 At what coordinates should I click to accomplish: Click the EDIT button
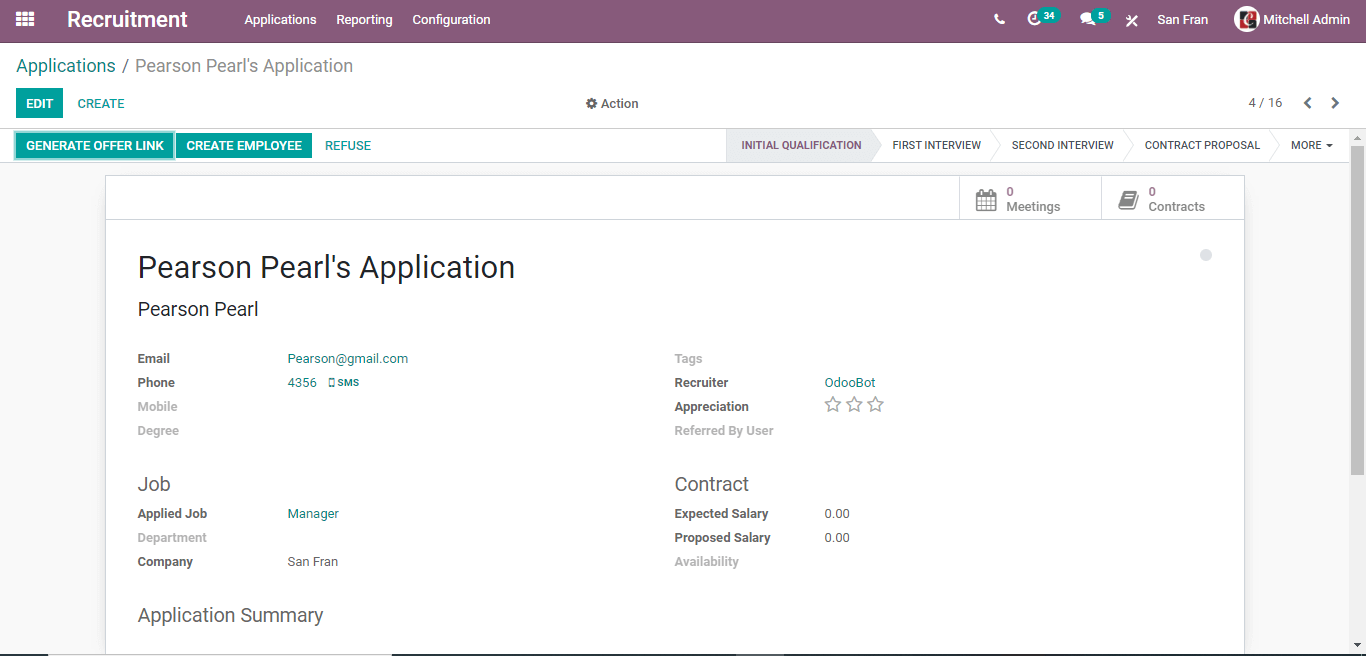click(39, 103)
